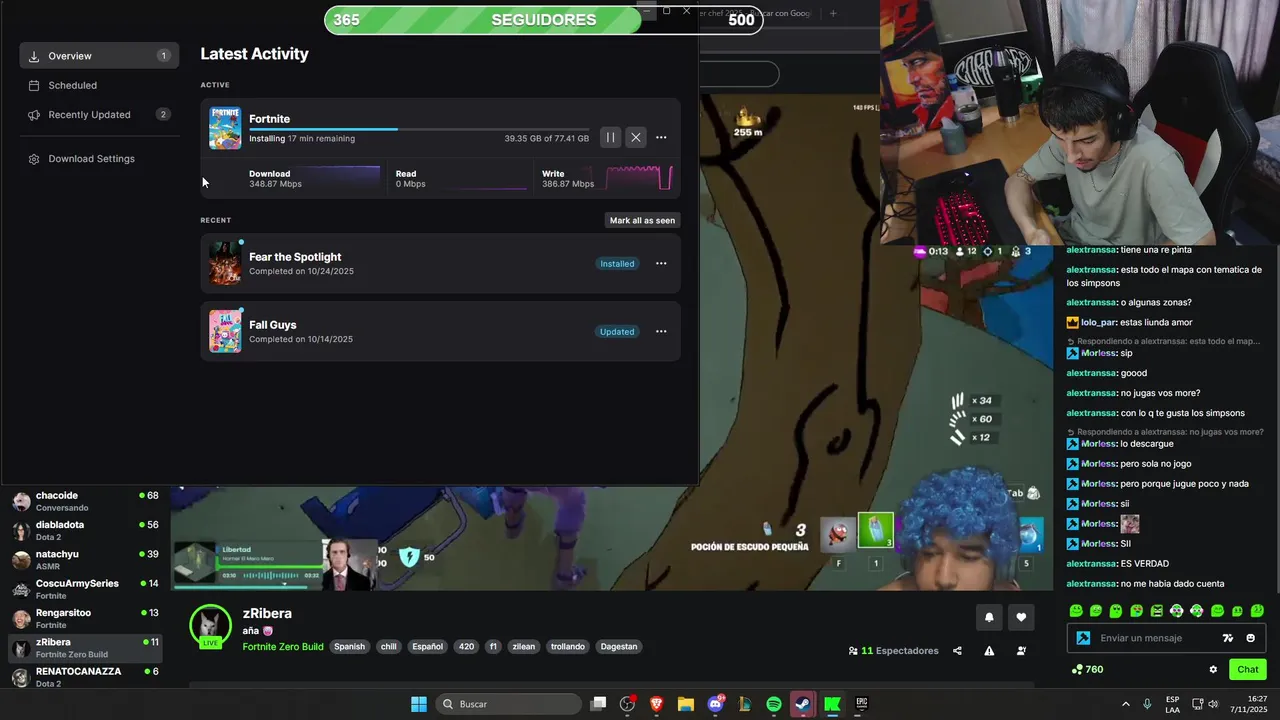Select the Spanish stream tag
This screenshot has height=720, width=1280.
pos(349,647)
